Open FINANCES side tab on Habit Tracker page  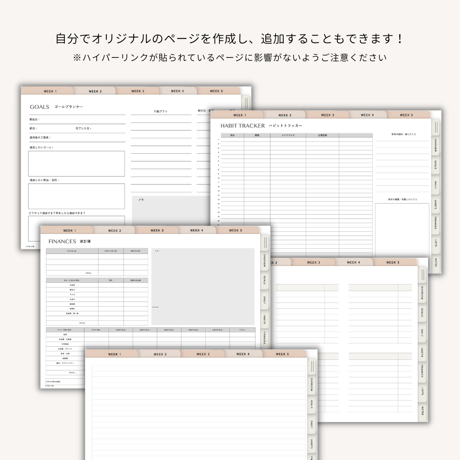point(436,223)
